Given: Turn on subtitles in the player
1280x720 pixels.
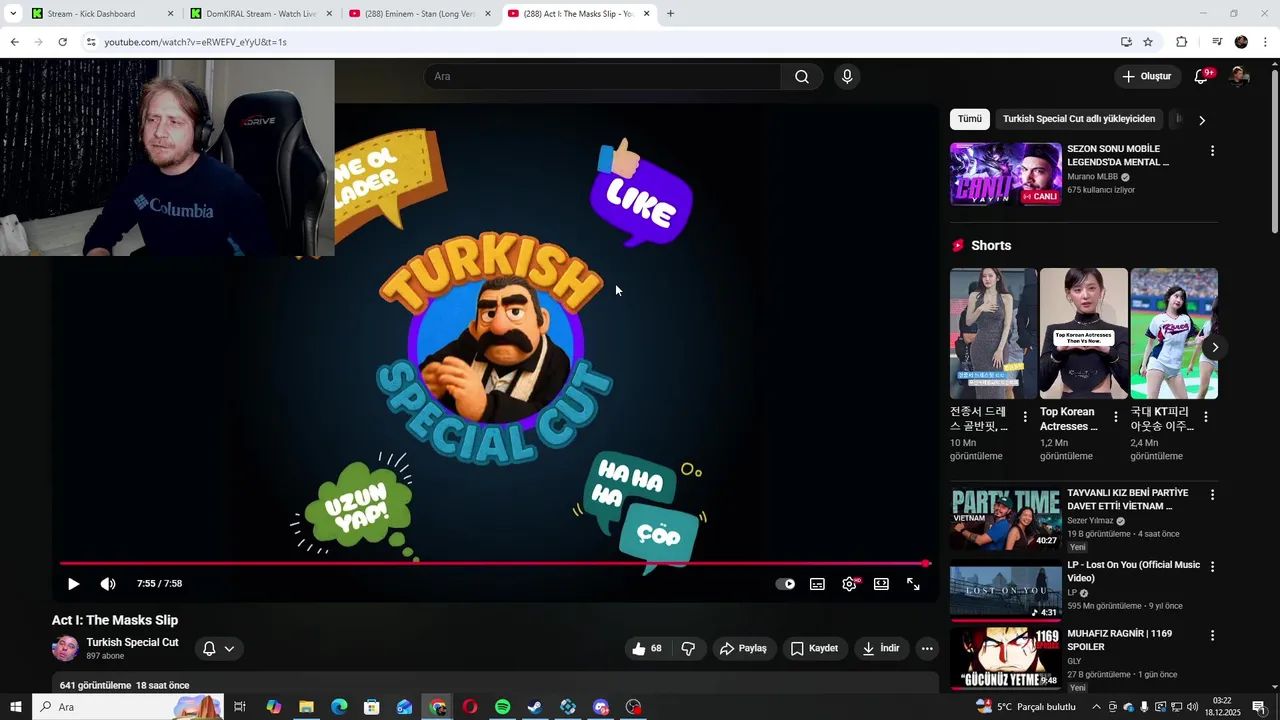Looking at the screenshot, I should point(817,584).
